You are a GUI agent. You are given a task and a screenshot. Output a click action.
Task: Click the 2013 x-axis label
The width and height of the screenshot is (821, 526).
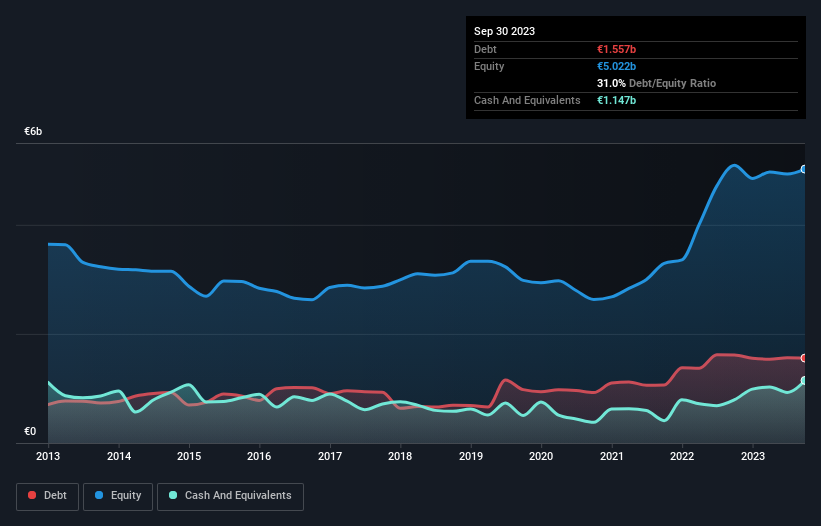tap(48, 456)
